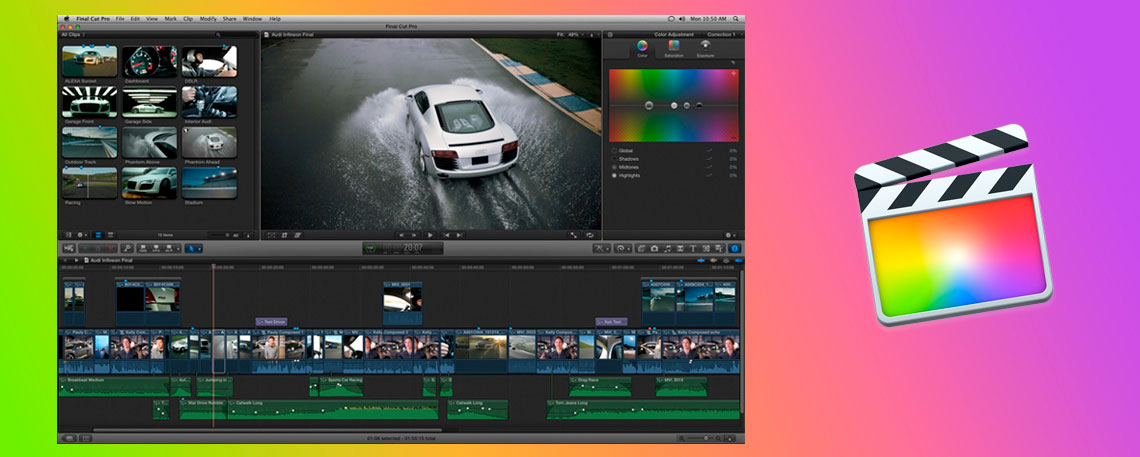Open the Photos browser camera icon

point(654,248)
